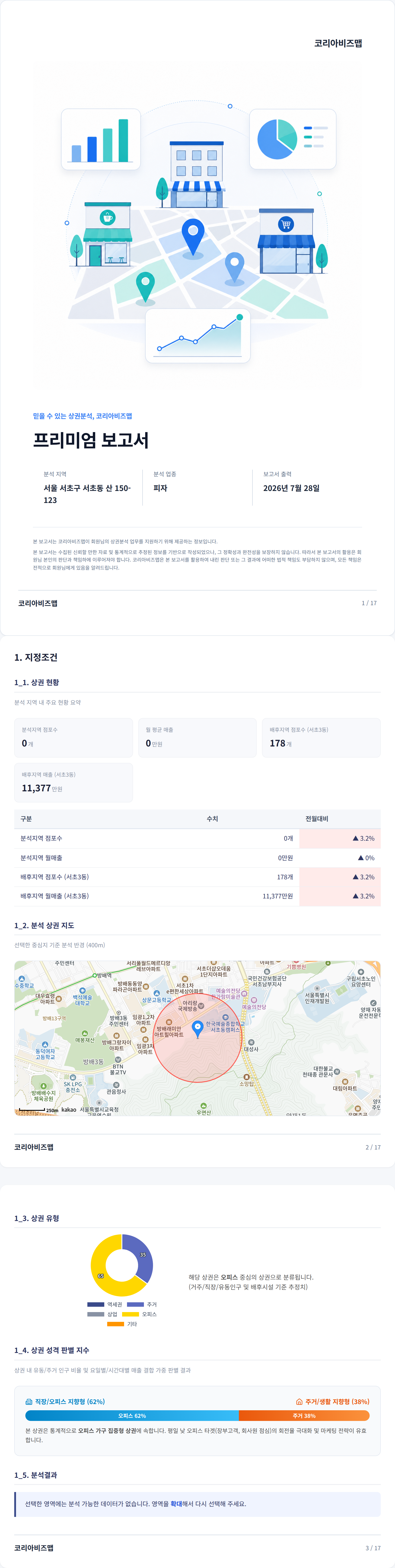Image resolution: width=395 pixels, height=1568 pixels.
Task: Click the kakao logo on the map
Action: tap(69, 1110)
